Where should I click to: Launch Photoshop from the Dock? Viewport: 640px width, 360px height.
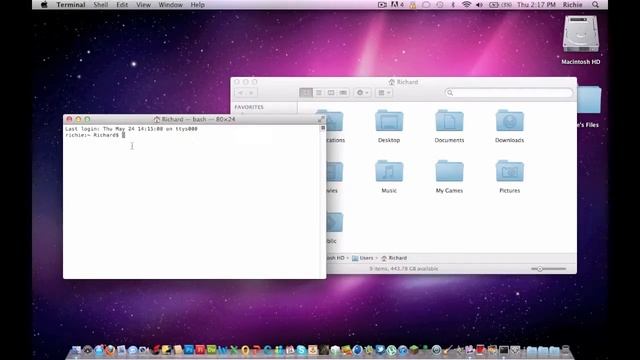pyautogui.click(x=189, y=350)
